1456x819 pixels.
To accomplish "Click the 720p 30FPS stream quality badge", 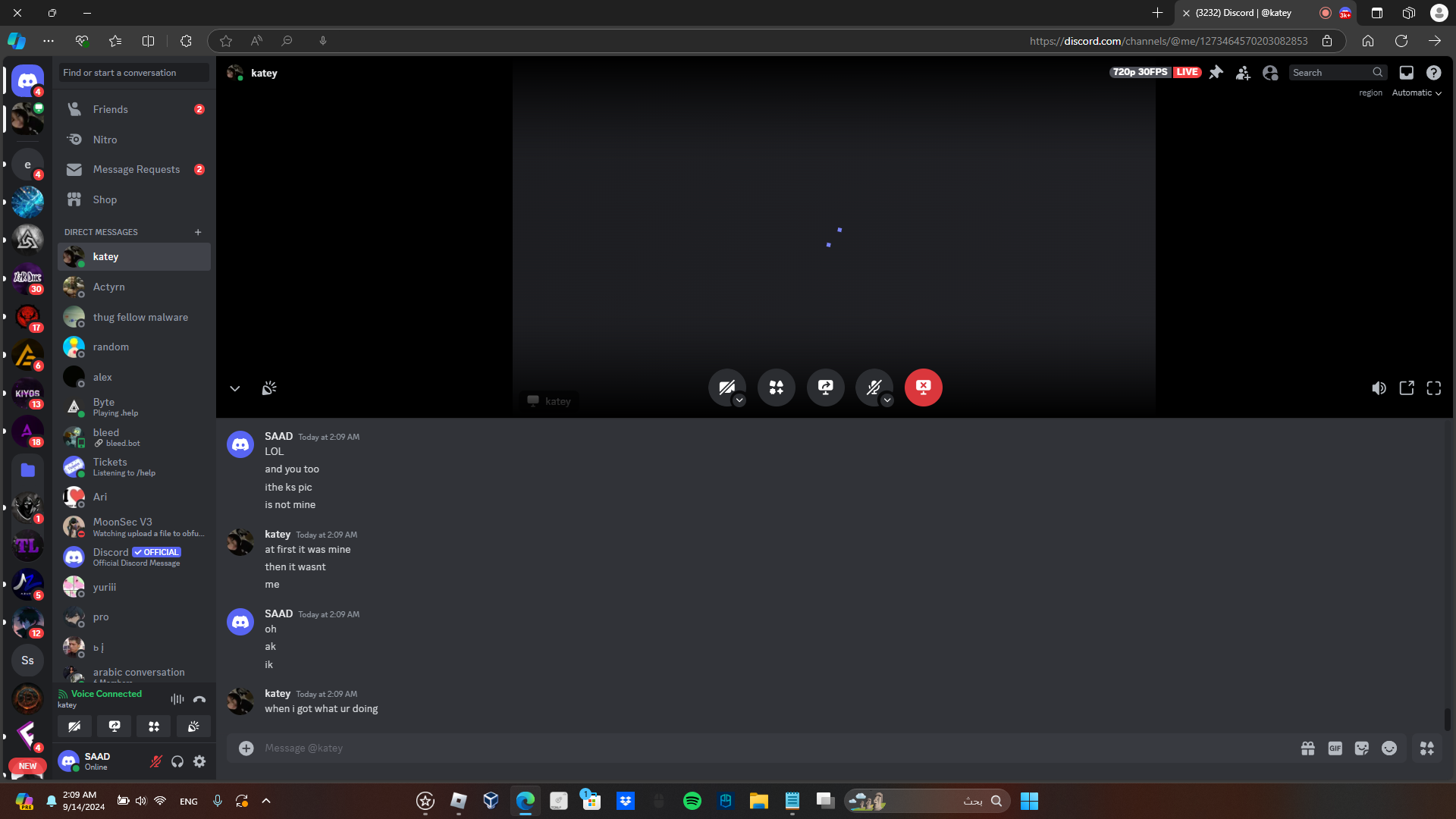I will point(1140,72).
